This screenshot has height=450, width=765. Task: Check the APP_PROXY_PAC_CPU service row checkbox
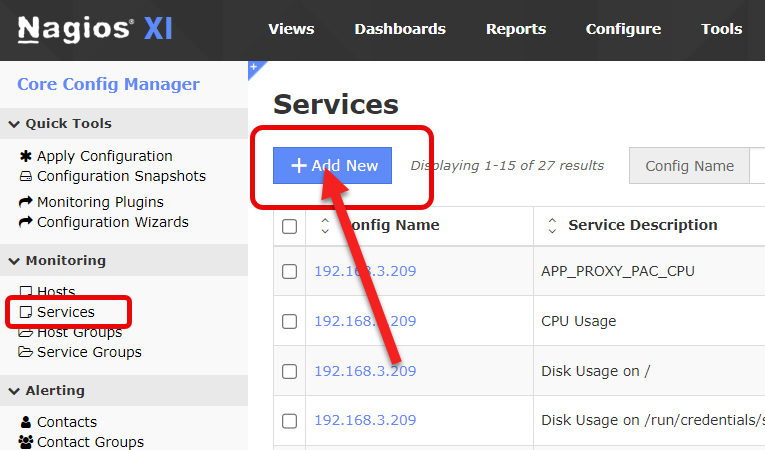coord(290,271)
